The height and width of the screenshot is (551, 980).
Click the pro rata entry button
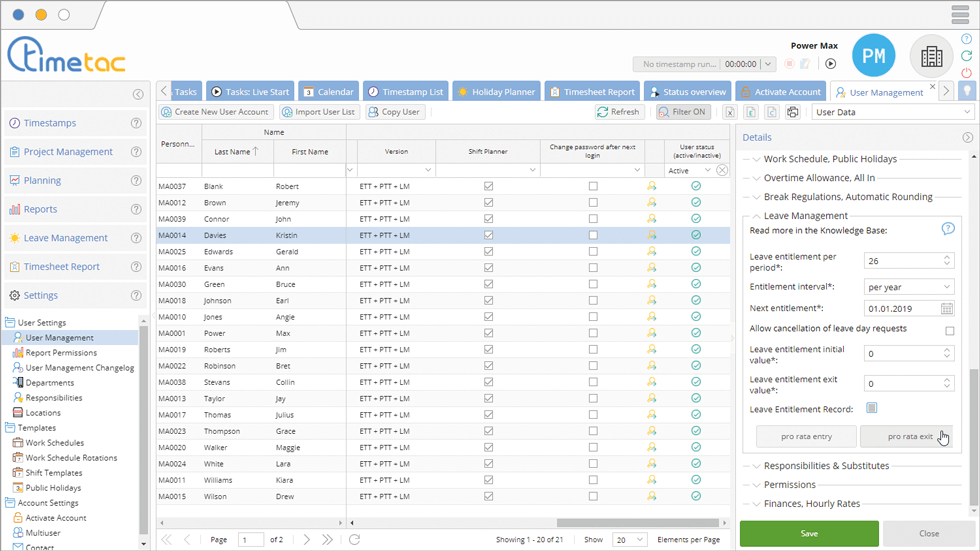pyautogui.click(x=806, y=437)
